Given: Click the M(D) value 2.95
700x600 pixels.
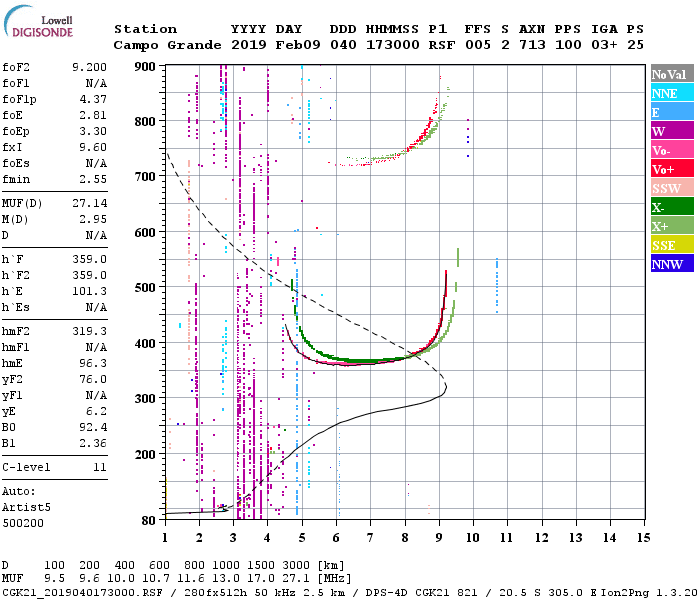Looking at the screenshot, I should coord(93,219).
